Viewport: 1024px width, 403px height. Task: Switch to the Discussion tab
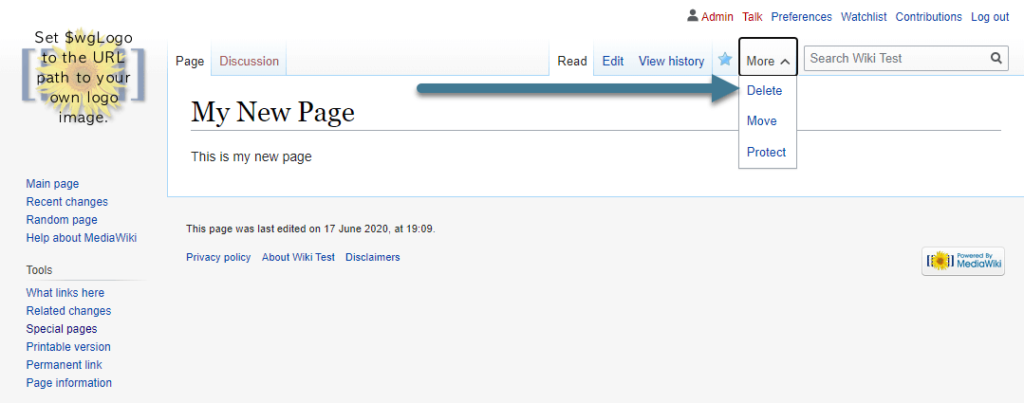249,61
